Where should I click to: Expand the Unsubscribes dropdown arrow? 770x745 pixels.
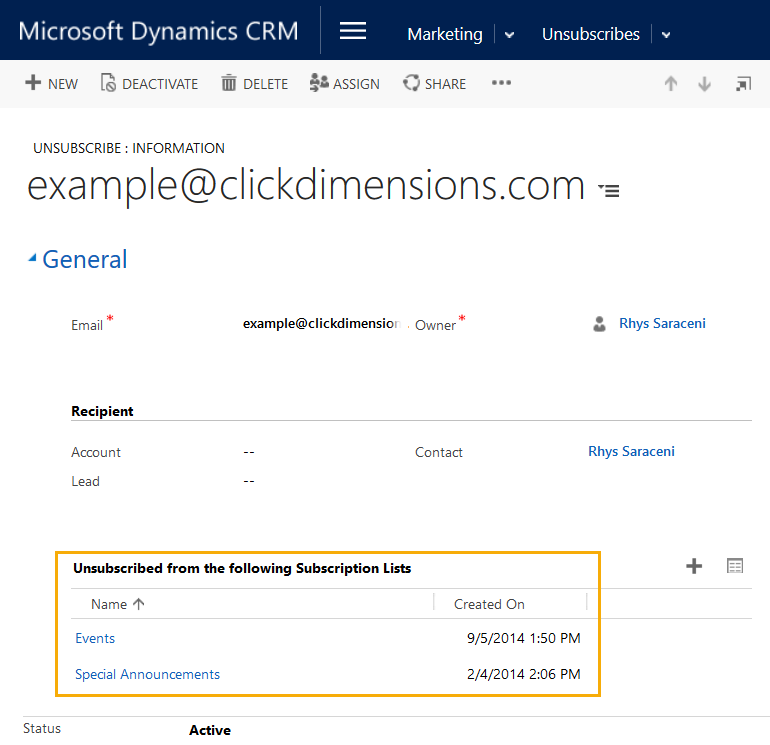coord(666,35)
